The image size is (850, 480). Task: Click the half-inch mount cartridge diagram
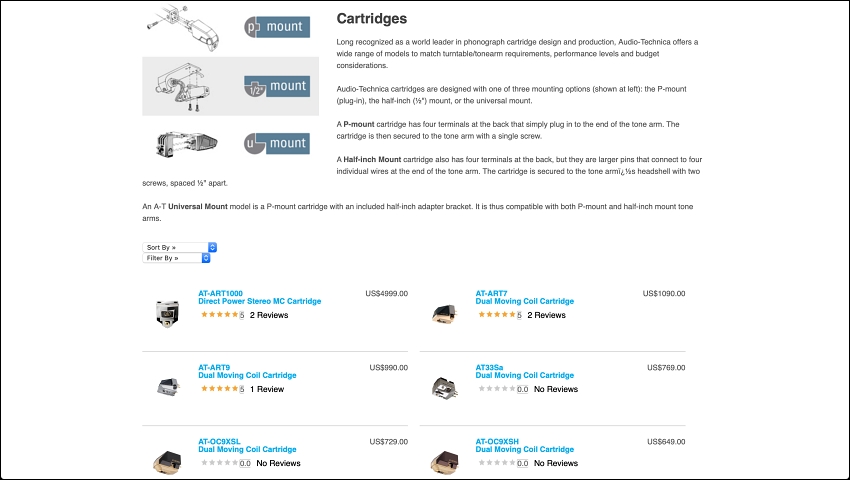click(x=182, y=87)
